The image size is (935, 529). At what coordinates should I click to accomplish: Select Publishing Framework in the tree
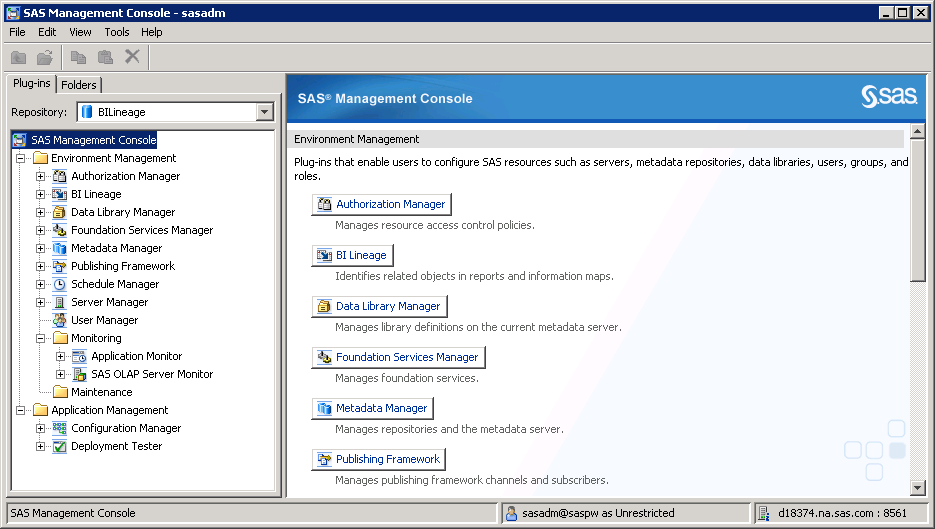click(123, 266)
